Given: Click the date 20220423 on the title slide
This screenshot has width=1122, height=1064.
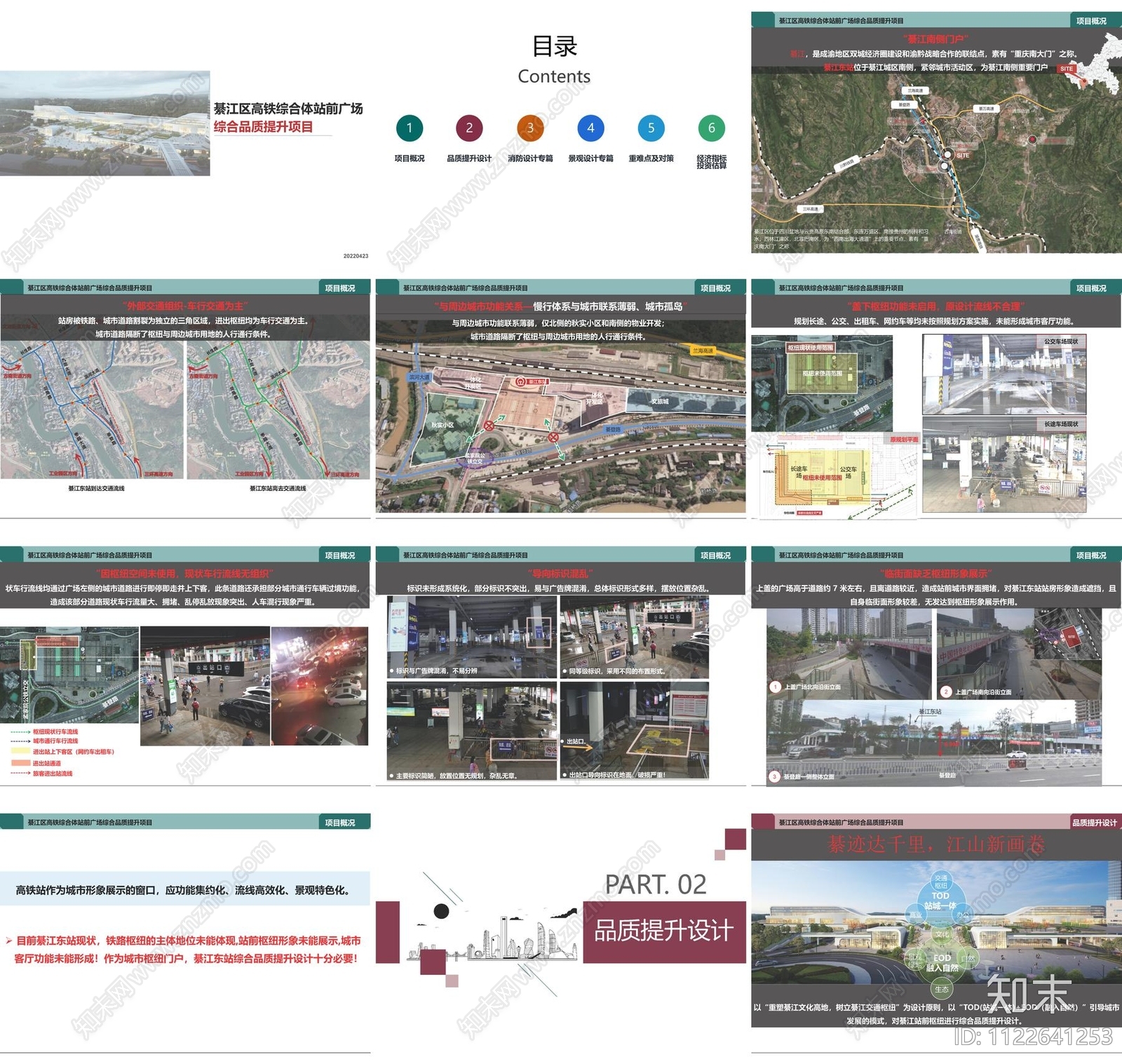Looking at the screenshot, I should [356, 256].
